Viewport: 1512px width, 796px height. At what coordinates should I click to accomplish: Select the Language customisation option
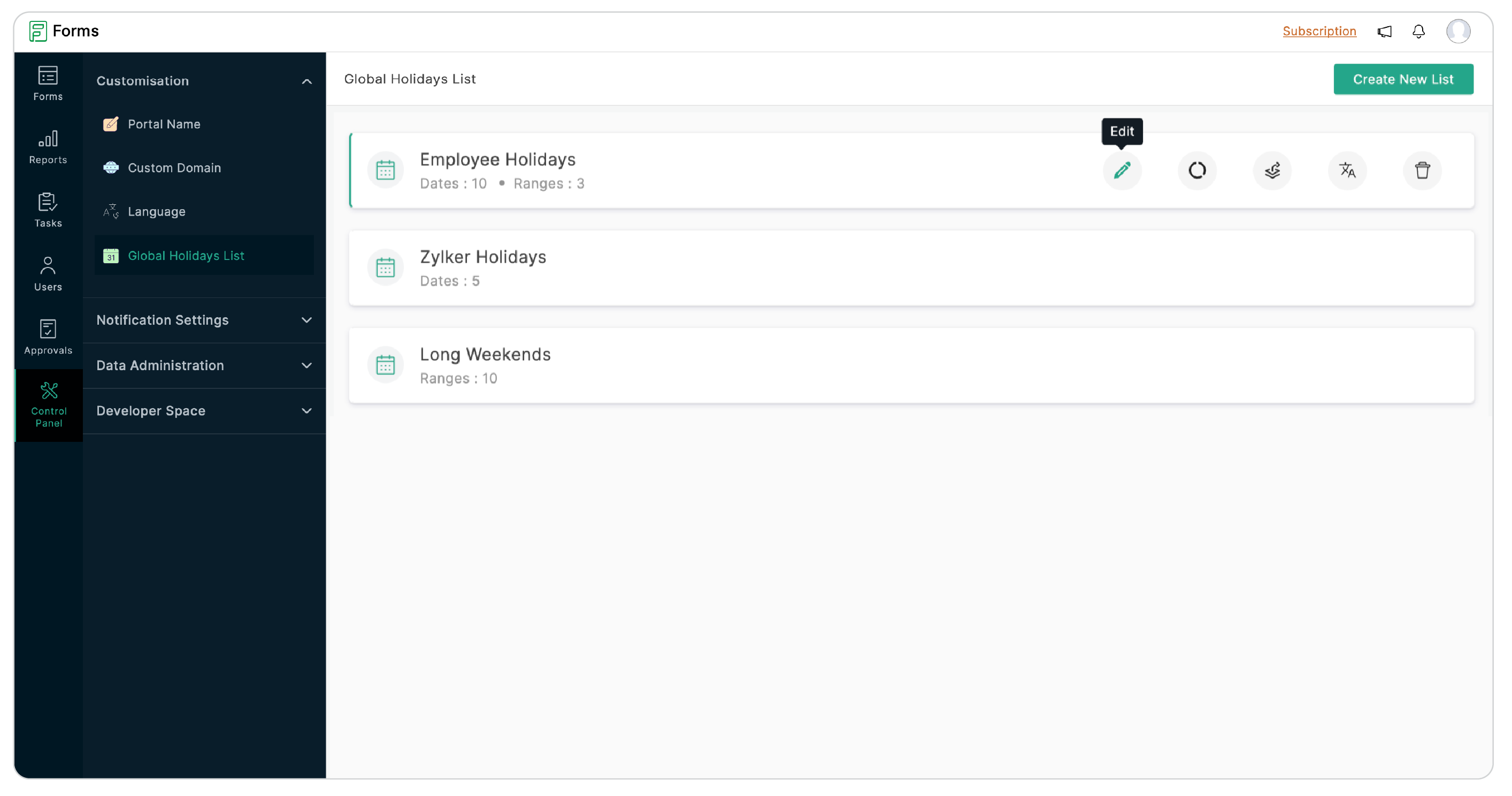tap(157, 211)
